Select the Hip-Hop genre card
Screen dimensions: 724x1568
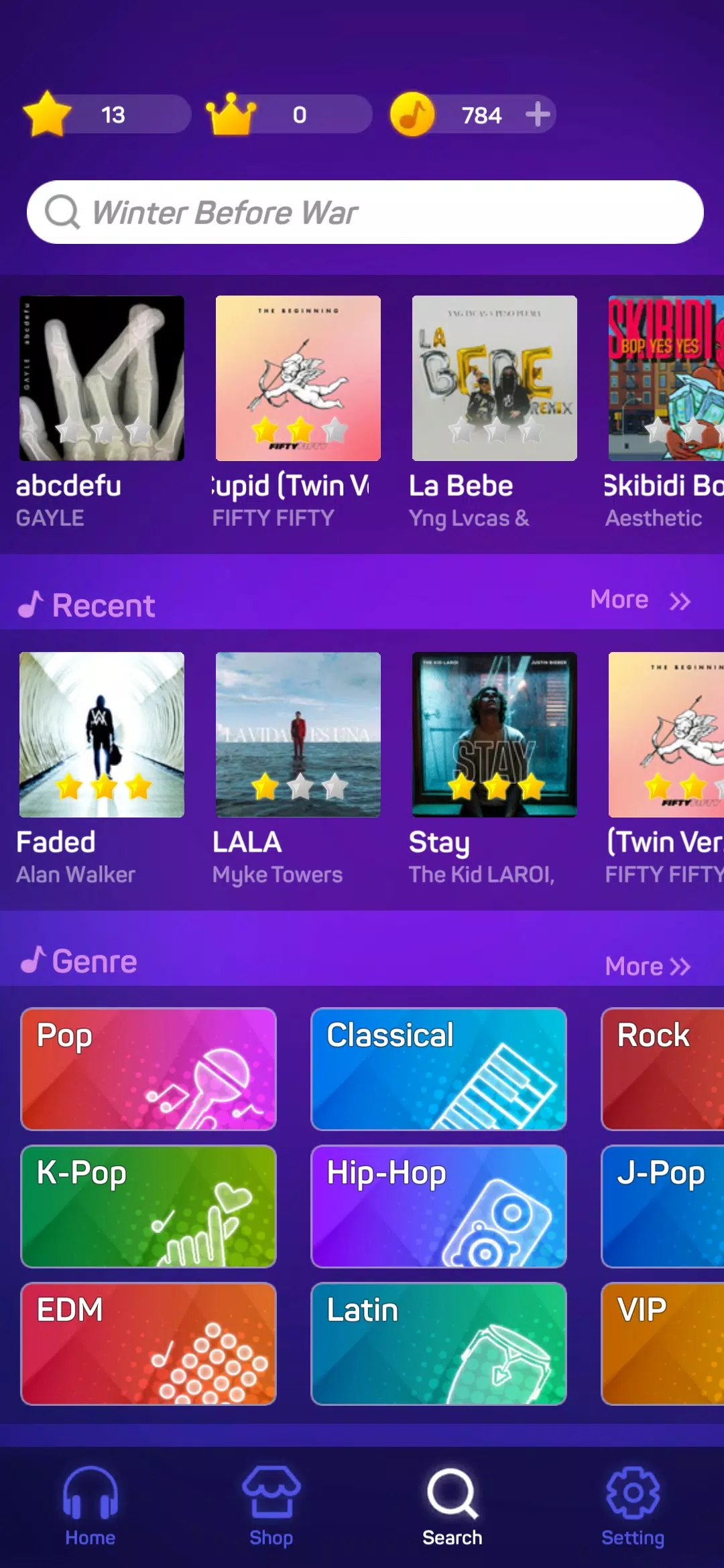coord(439,1206)
